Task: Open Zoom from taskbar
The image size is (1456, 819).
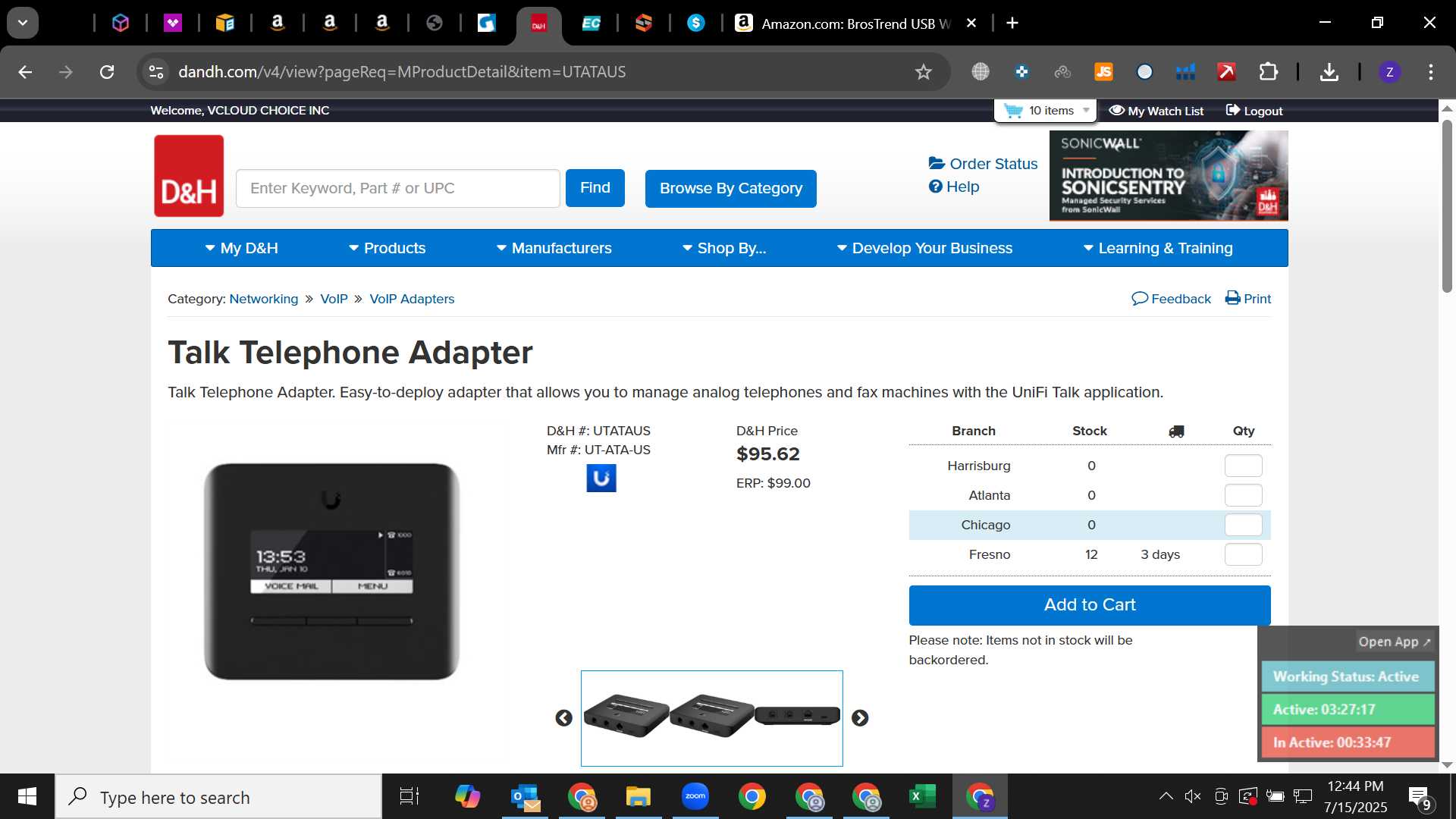Action: [695, 797]
